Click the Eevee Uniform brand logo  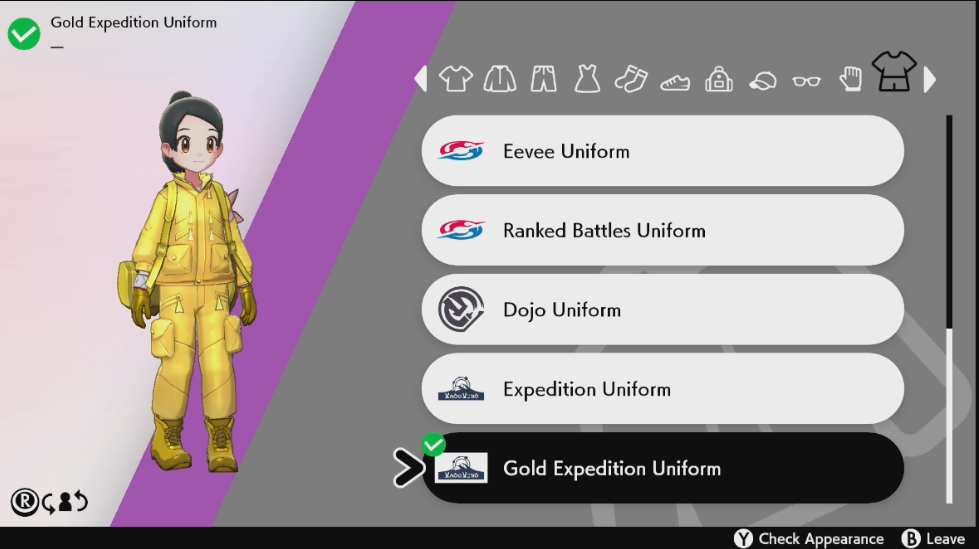tap(461, 151)
